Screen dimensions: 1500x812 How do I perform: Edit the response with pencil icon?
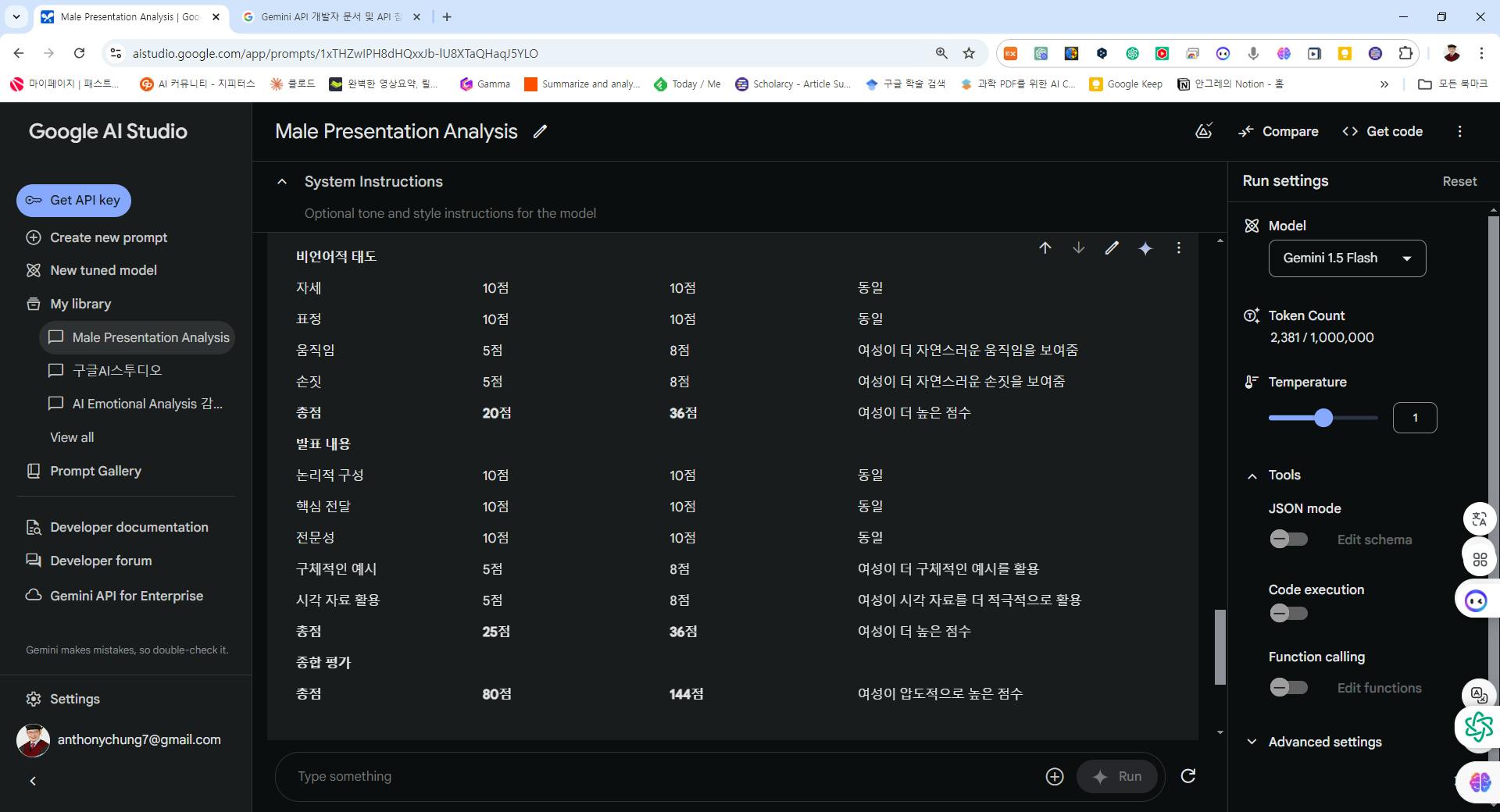pyautogui.click(x=1112, y=248)
